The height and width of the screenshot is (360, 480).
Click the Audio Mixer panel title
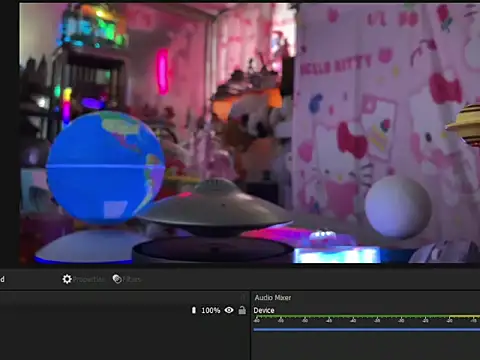click(x=273, y=297)
